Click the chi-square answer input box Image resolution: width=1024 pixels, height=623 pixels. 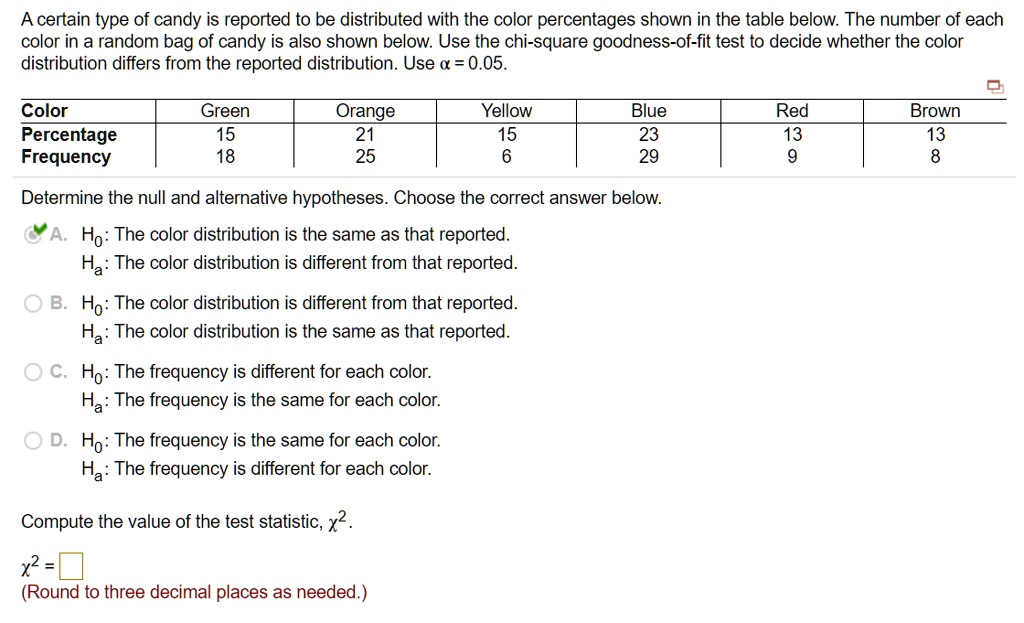click(69, 565)
